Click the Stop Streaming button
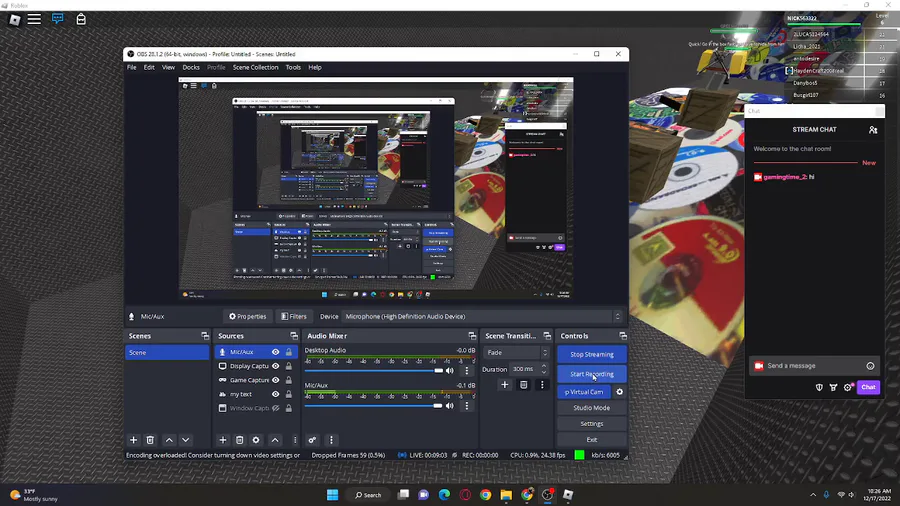Screen dimensions: 900x506 pos(592,354)
